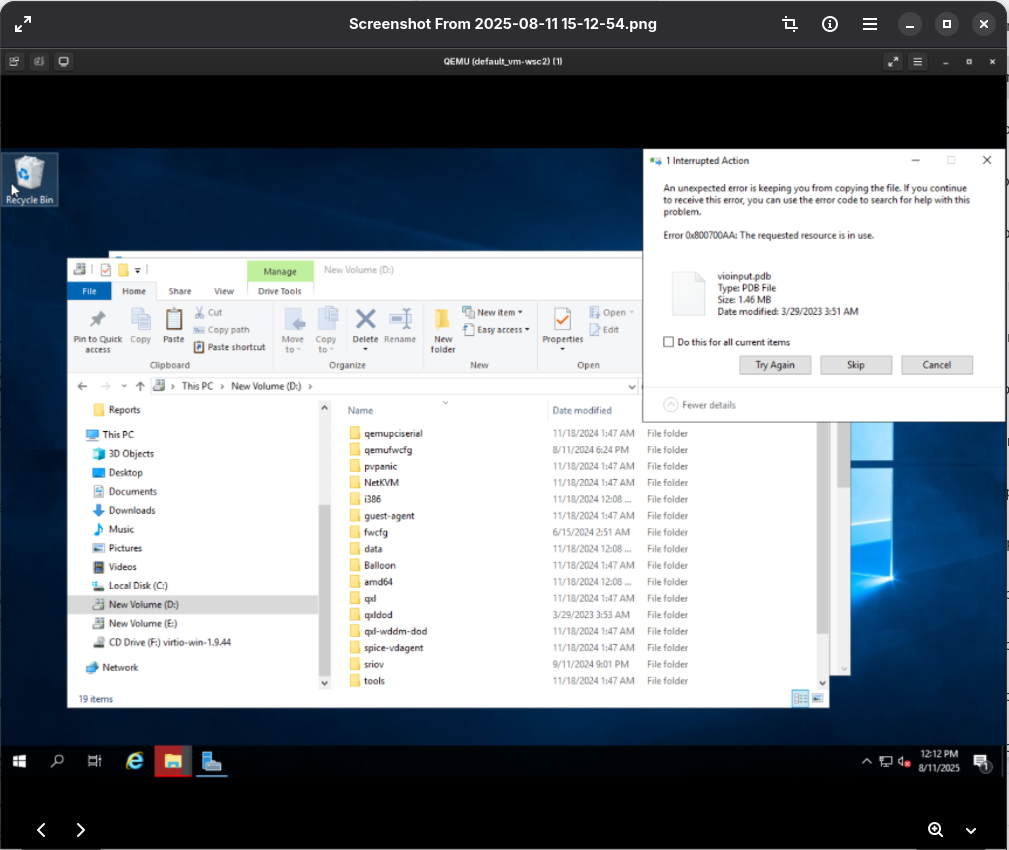
Task: Click the Paste clipboard icon
Action: coord(174,320)
